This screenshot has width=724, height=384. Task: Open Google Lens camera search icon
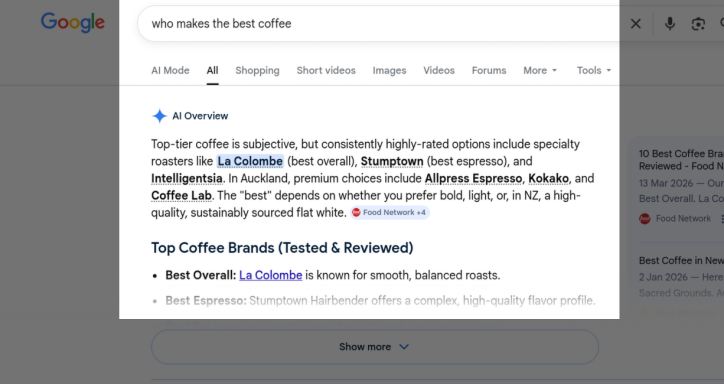[698, 24]
